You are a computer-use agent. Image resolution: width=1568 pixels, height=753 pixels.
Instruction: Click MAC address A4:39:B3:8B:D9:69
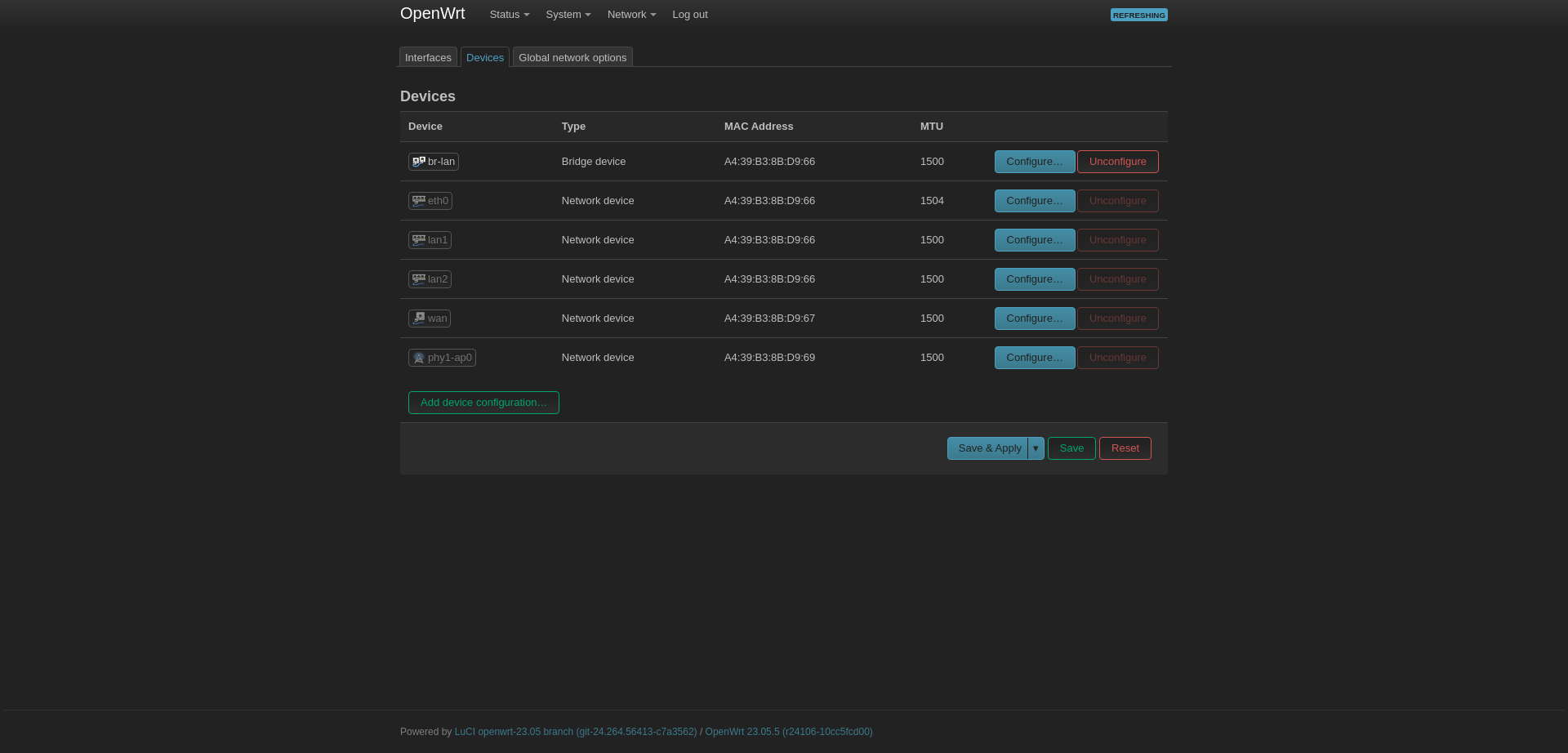point(769,358)
